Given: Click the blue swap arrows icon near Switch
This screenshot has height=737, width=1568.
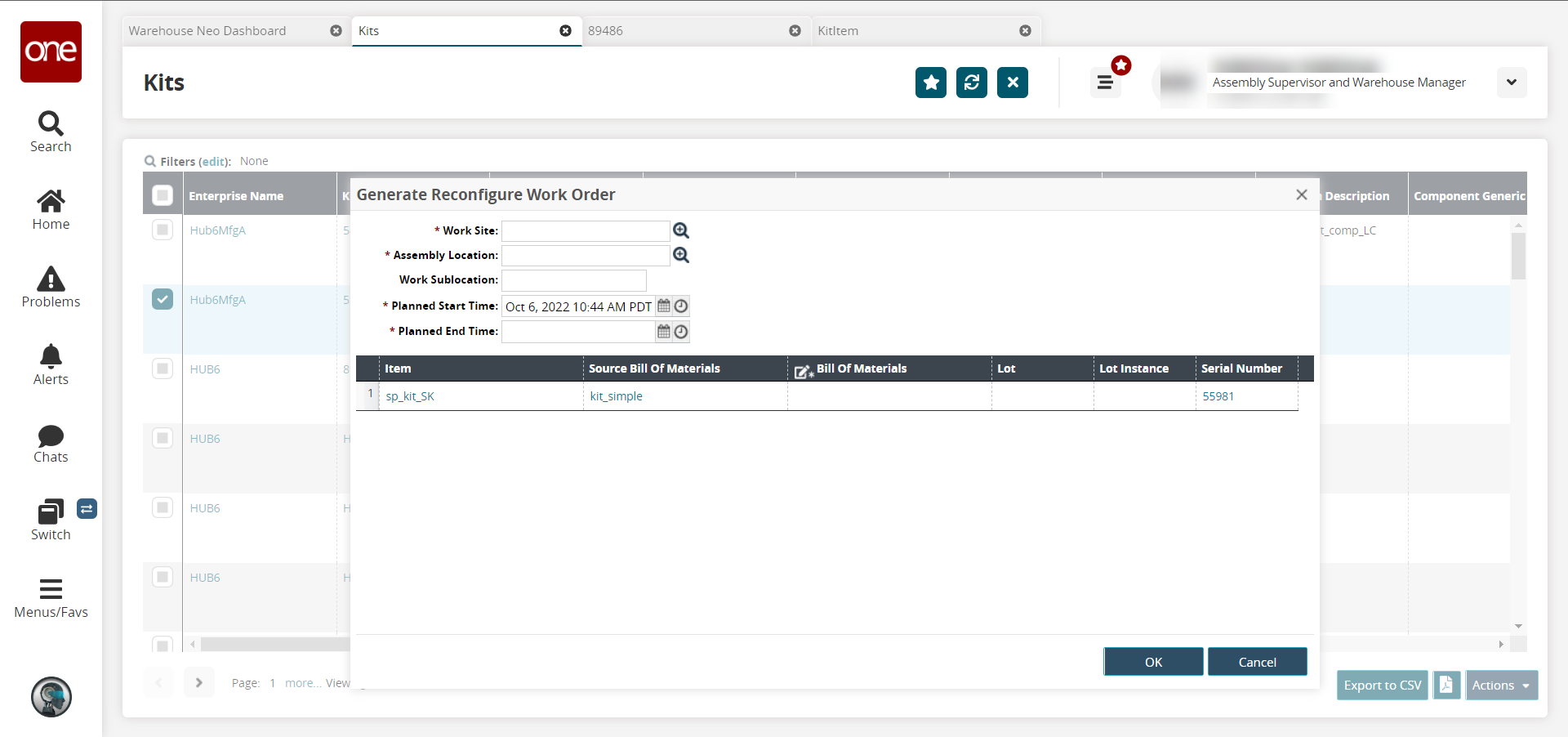Looking at the screenshot, I should click(87, 509).
